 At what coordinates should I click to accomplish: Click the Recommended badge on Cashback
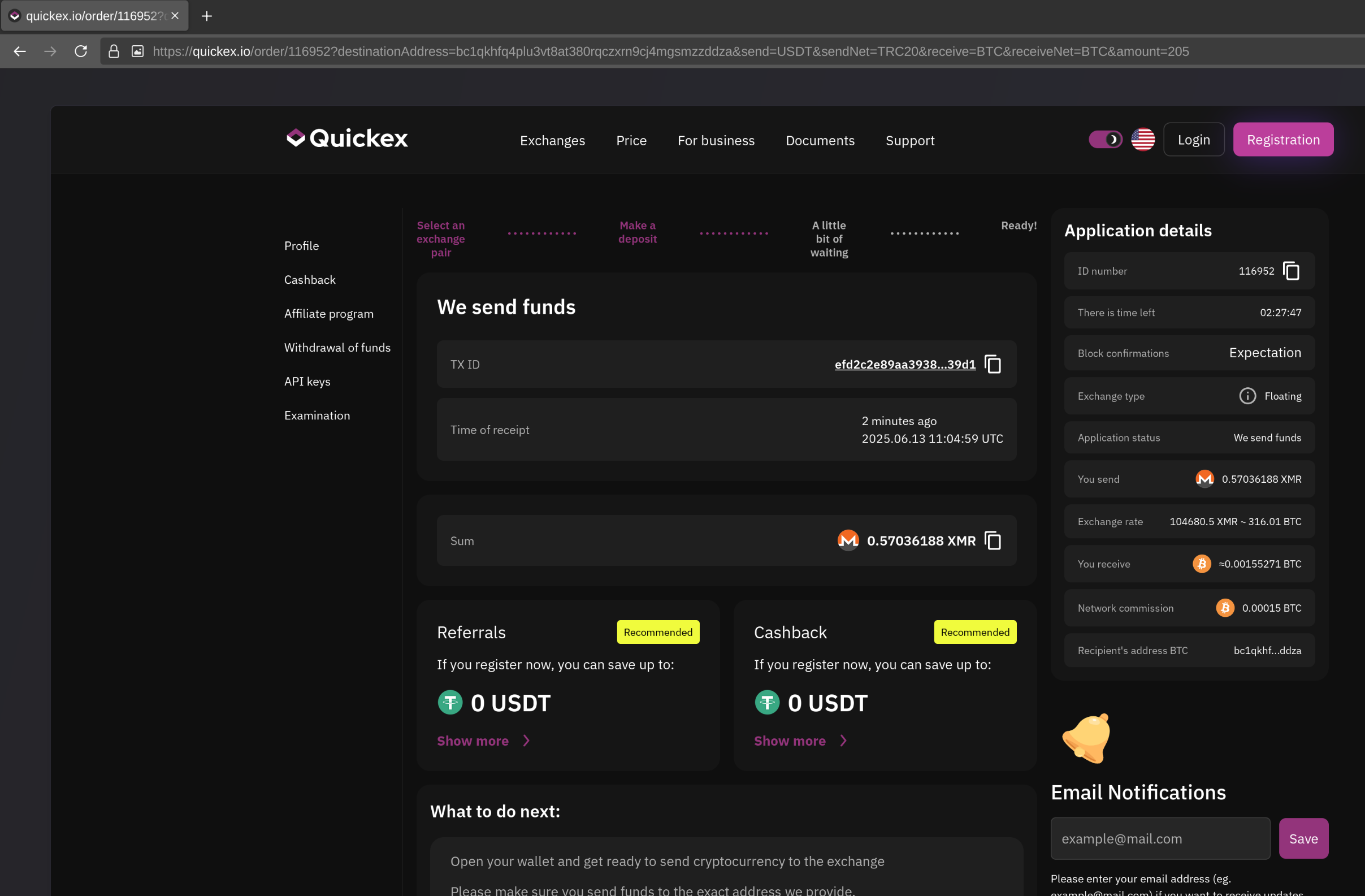pyautogui.click(x=974, y=632)
